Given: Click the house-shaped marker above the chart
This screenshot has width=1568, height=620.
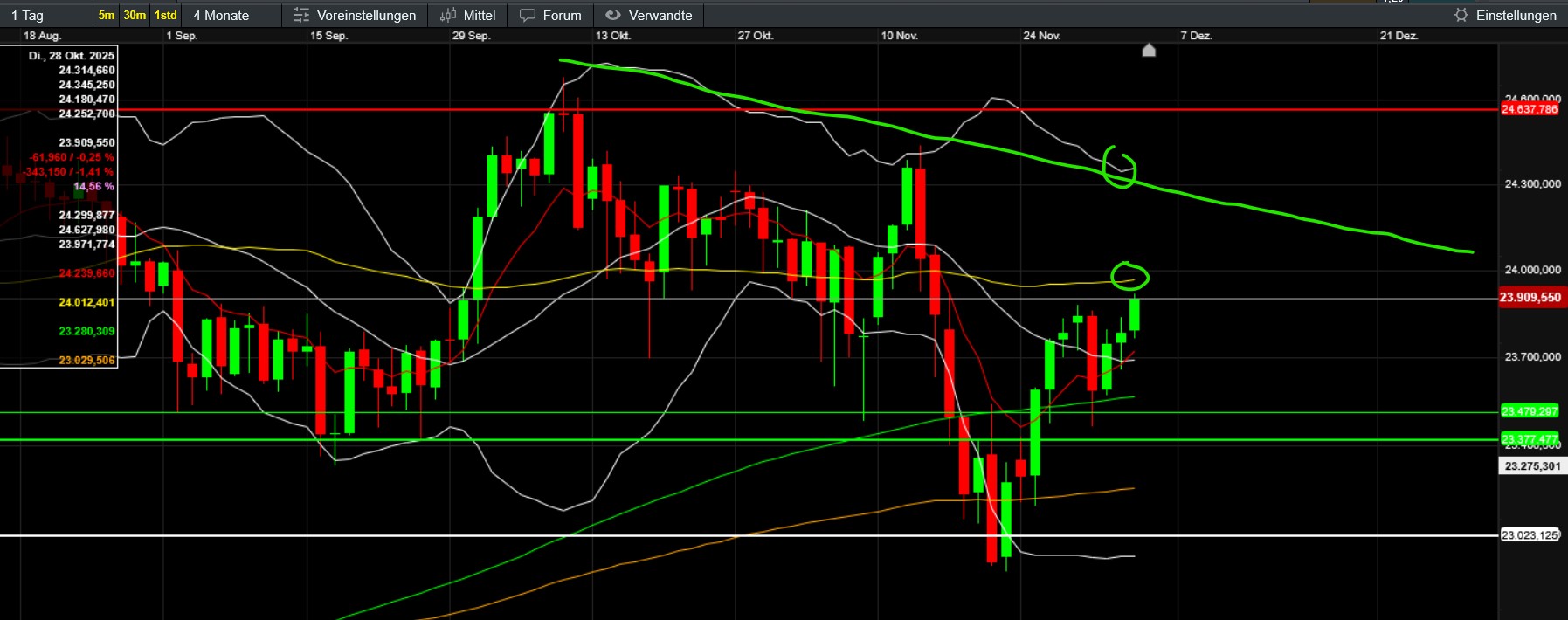Looking at the screenshot, I should pos(1149,51).
